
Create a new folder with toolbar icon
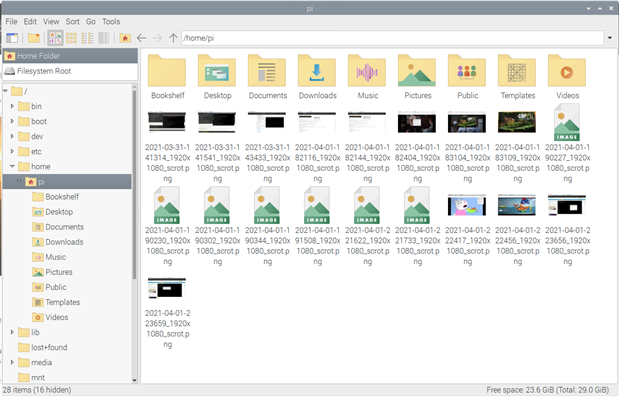[x=34, y=38]
